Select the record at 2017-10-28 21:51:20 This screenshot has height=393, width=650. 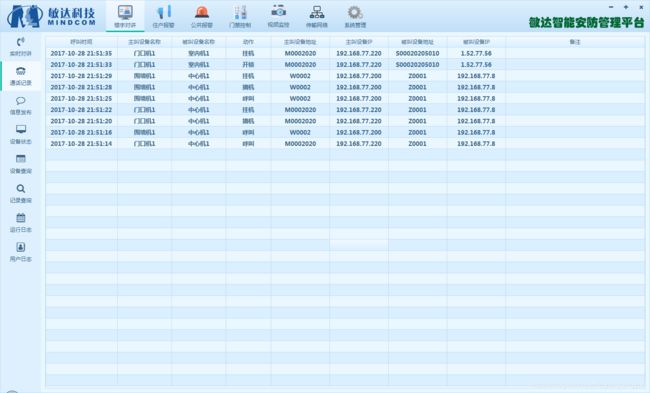click(x=345, y=121)
